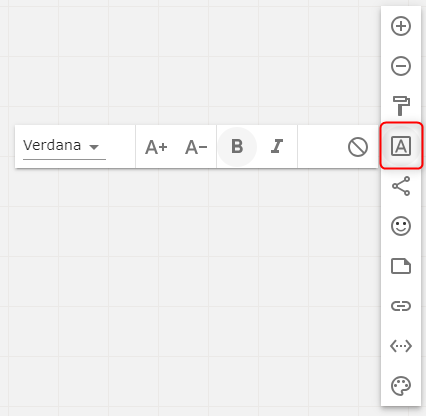Open the boxed A font format tool
The image size is (426, 416).
pos(401,146)
